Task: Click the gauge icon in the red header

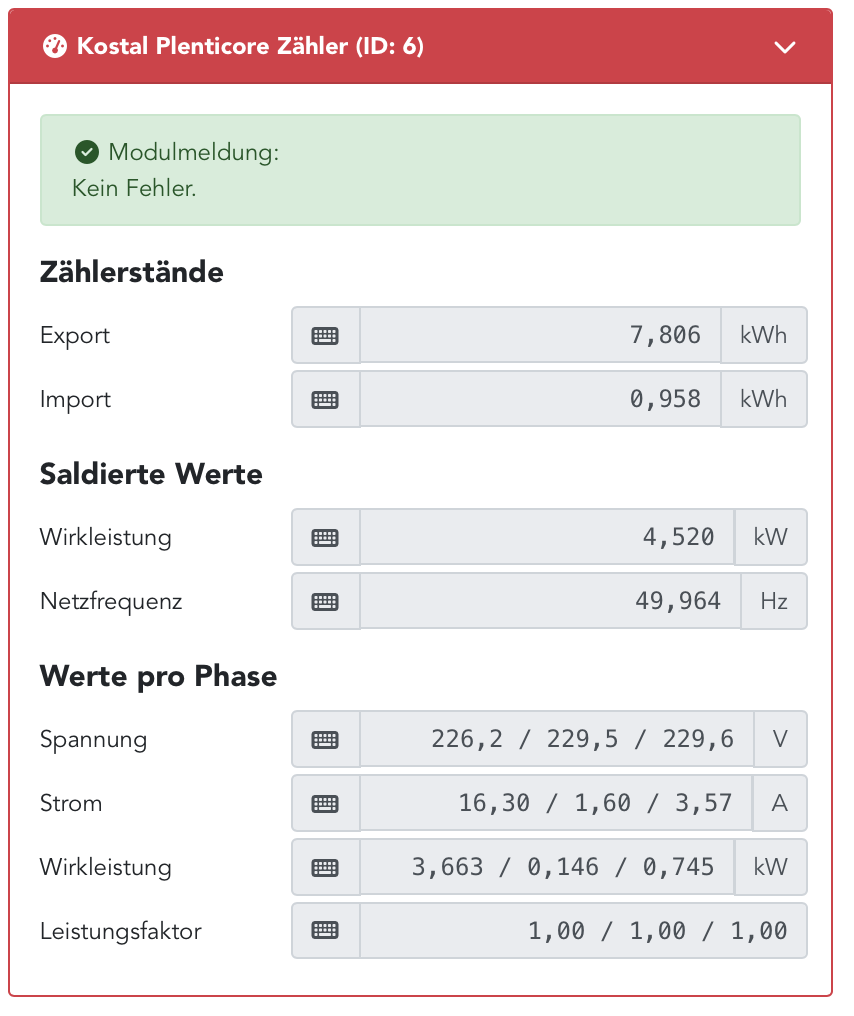Action: (x=55, y=46)
